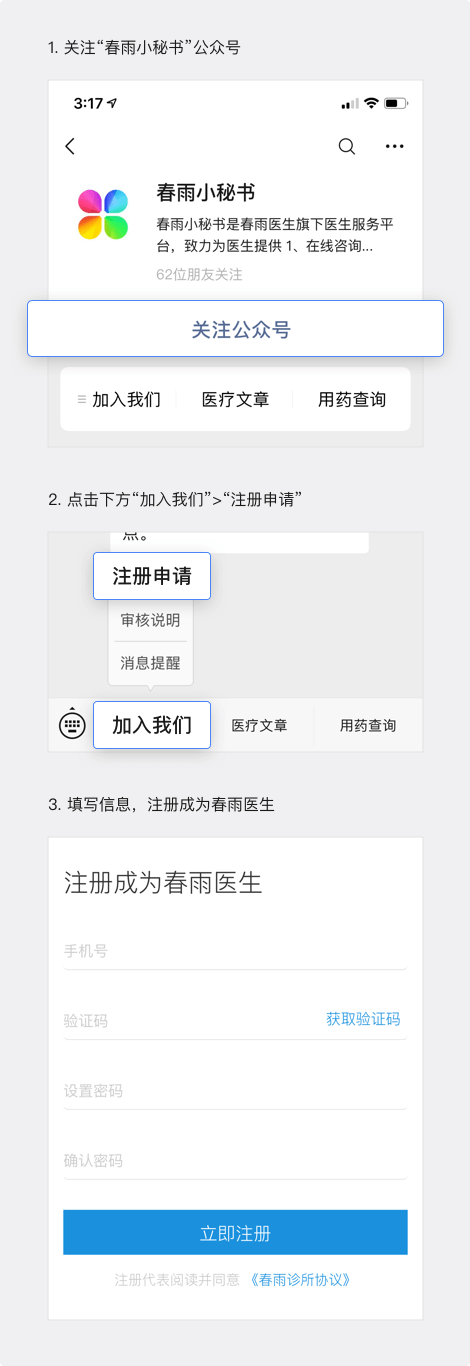
Task: Click the 关注公众号 button
Action: [x=235, y=329]
